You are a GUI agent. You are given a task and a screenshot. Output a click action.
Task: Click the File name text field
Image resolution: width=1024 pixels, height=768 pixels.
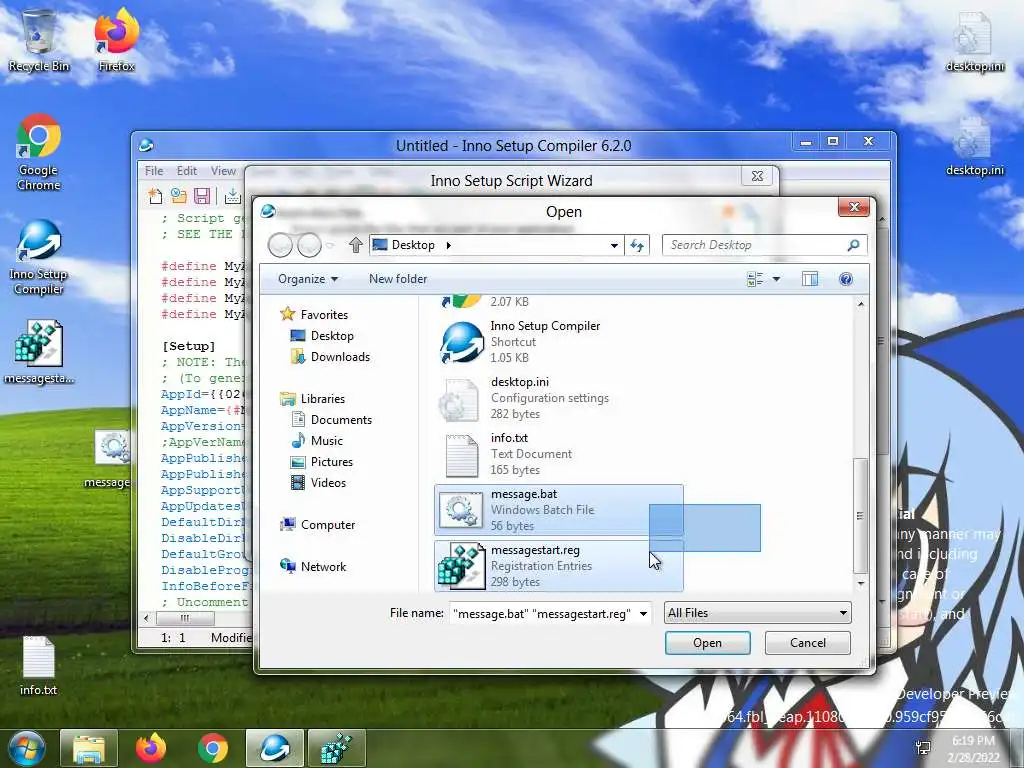click(543, 613)
